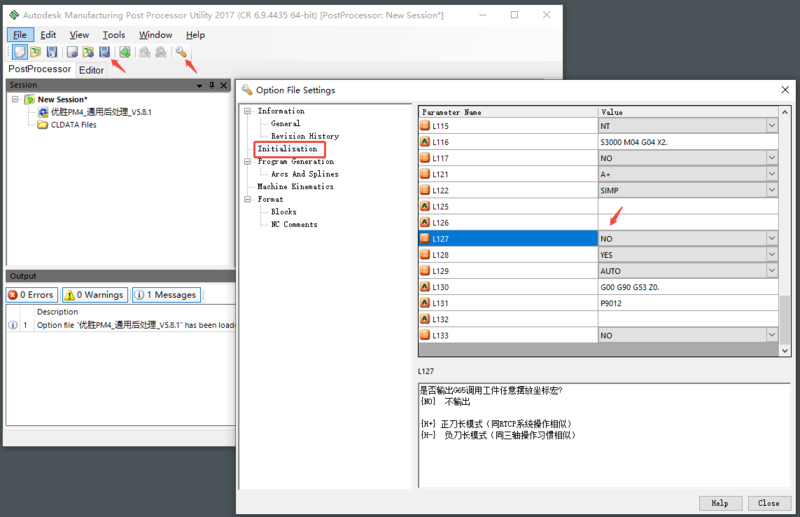Click the green Add CLDATA toolbar icon
This screenshot has height=517, width=800.
[124, 52]
